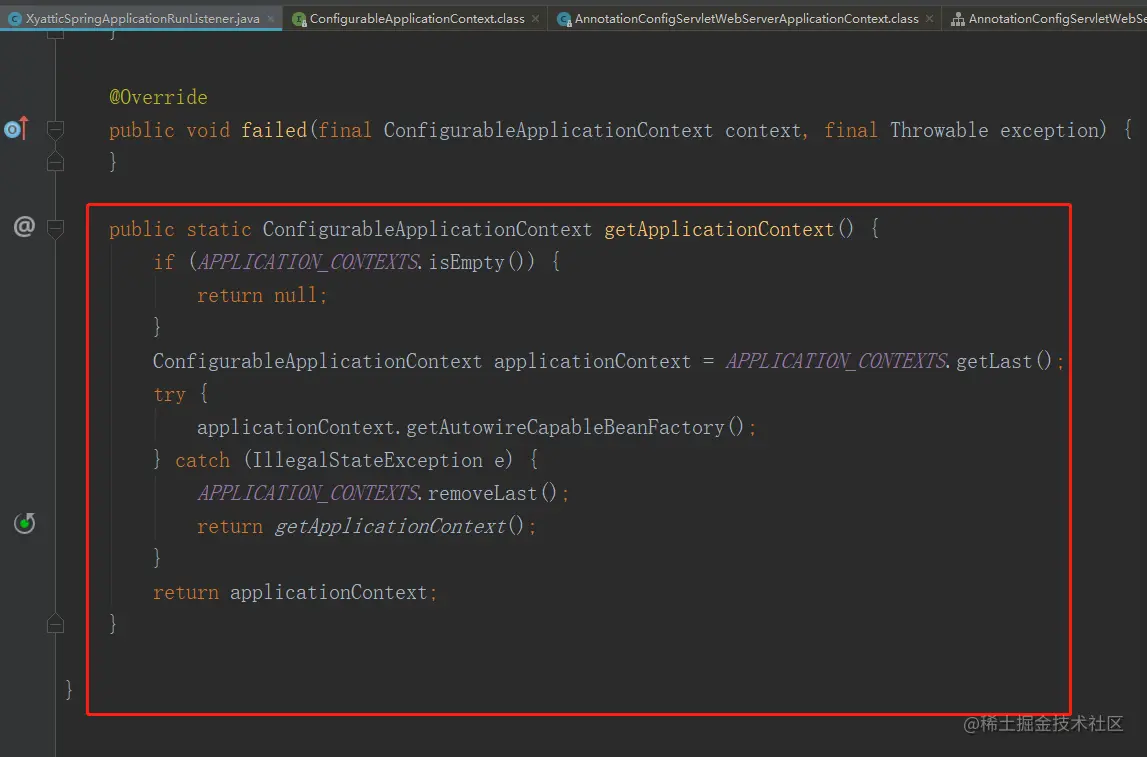Open AnnotationConfigServletWebServerApplicationContext.class tab

click(746, 18)
